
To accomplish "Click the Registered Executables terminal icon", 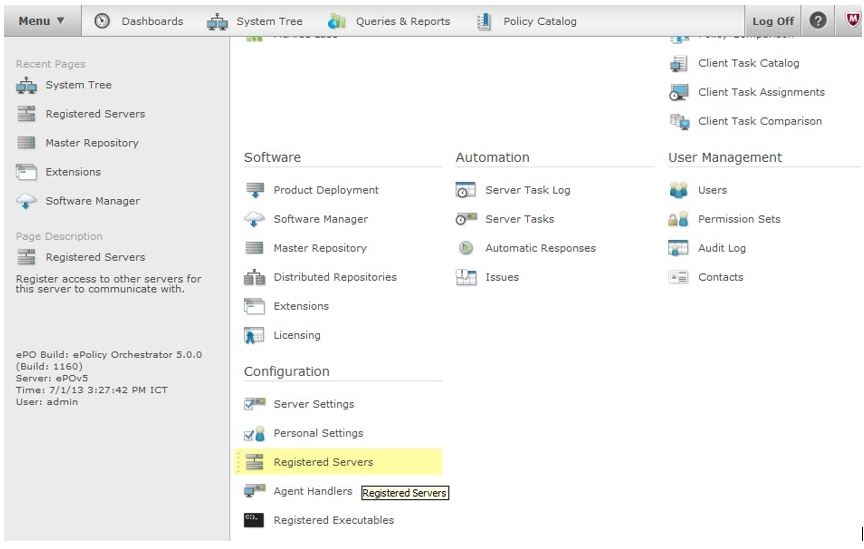I will point(254,520).
